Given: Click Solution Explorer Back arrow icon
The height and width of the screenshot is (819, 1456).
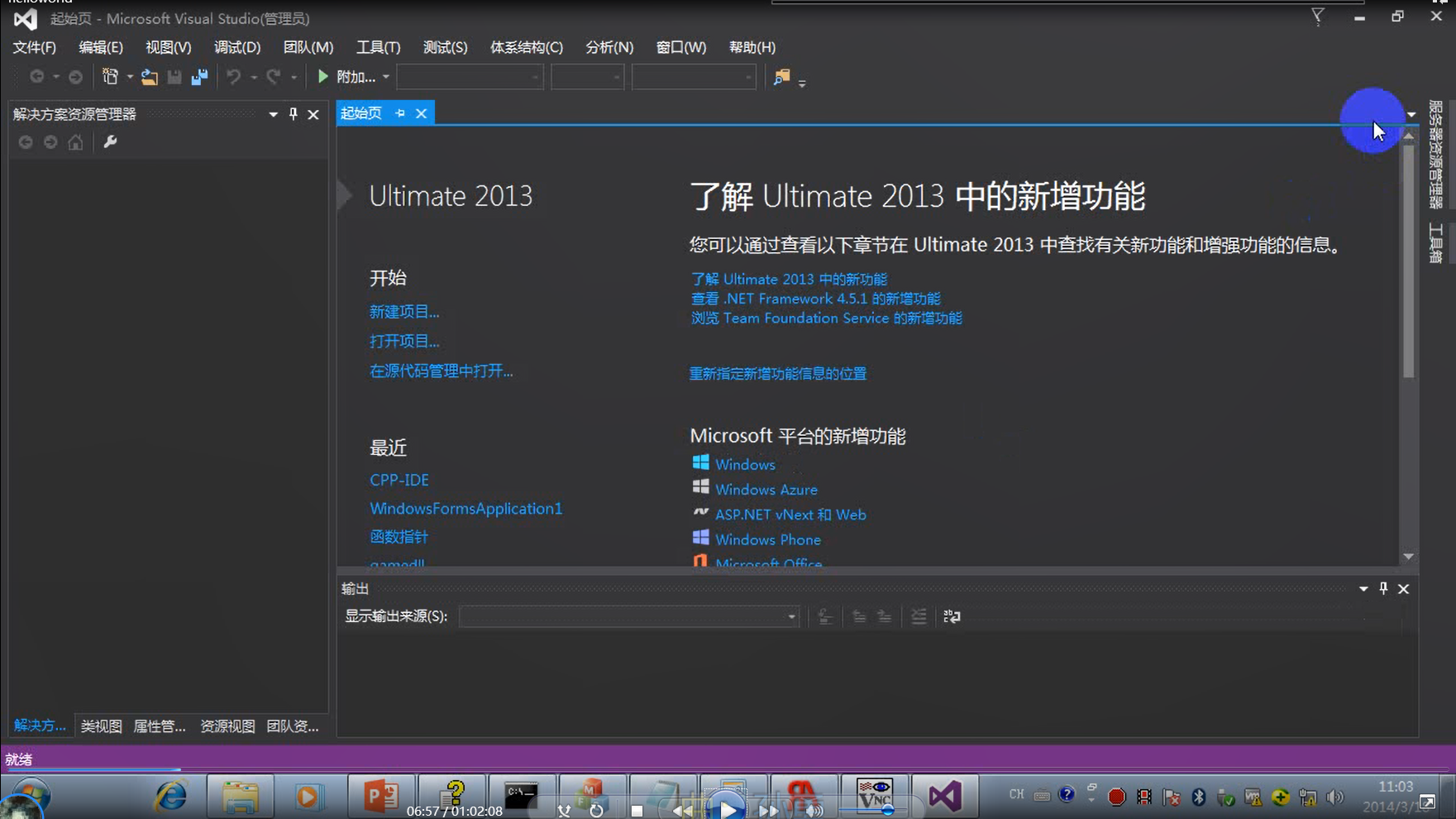Looking at the screenshot, I should pos(26,142).
